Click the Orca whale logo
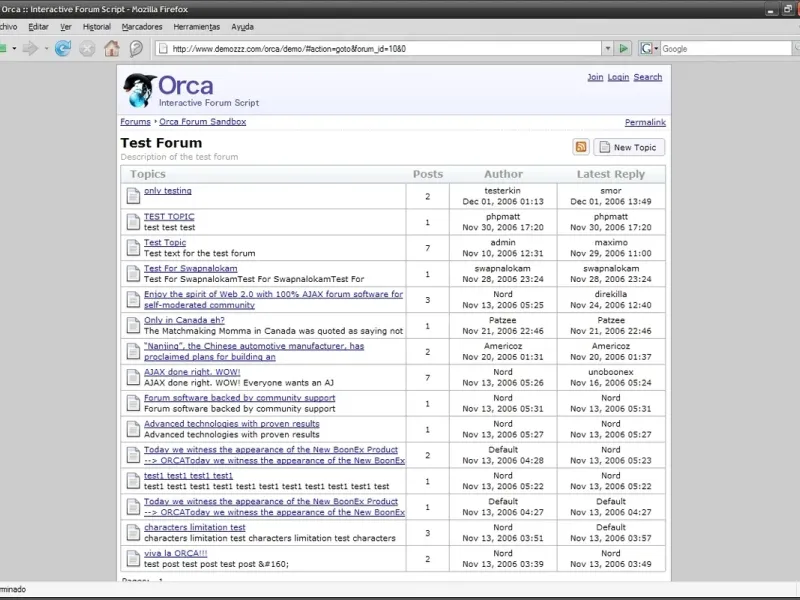Screen dimensions: 800x600 139,90
